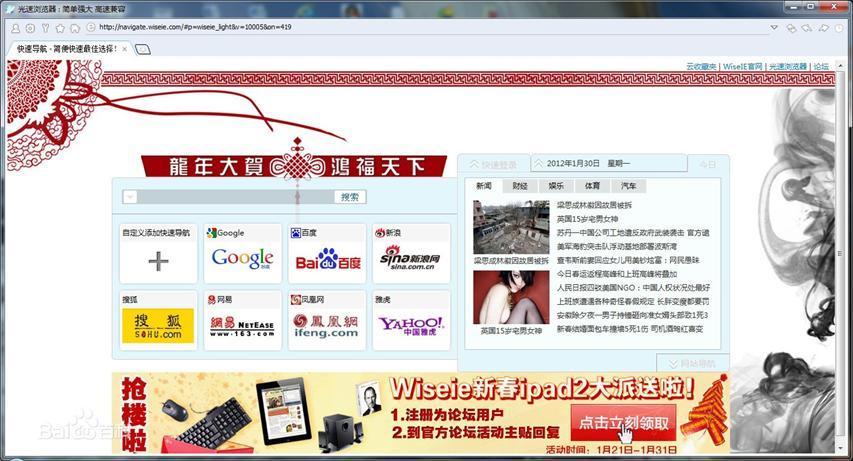Open the ifeng 凤凰网 quick-dial tile
The width and height of the screenshot is (853, 461).
click(327, 321)
